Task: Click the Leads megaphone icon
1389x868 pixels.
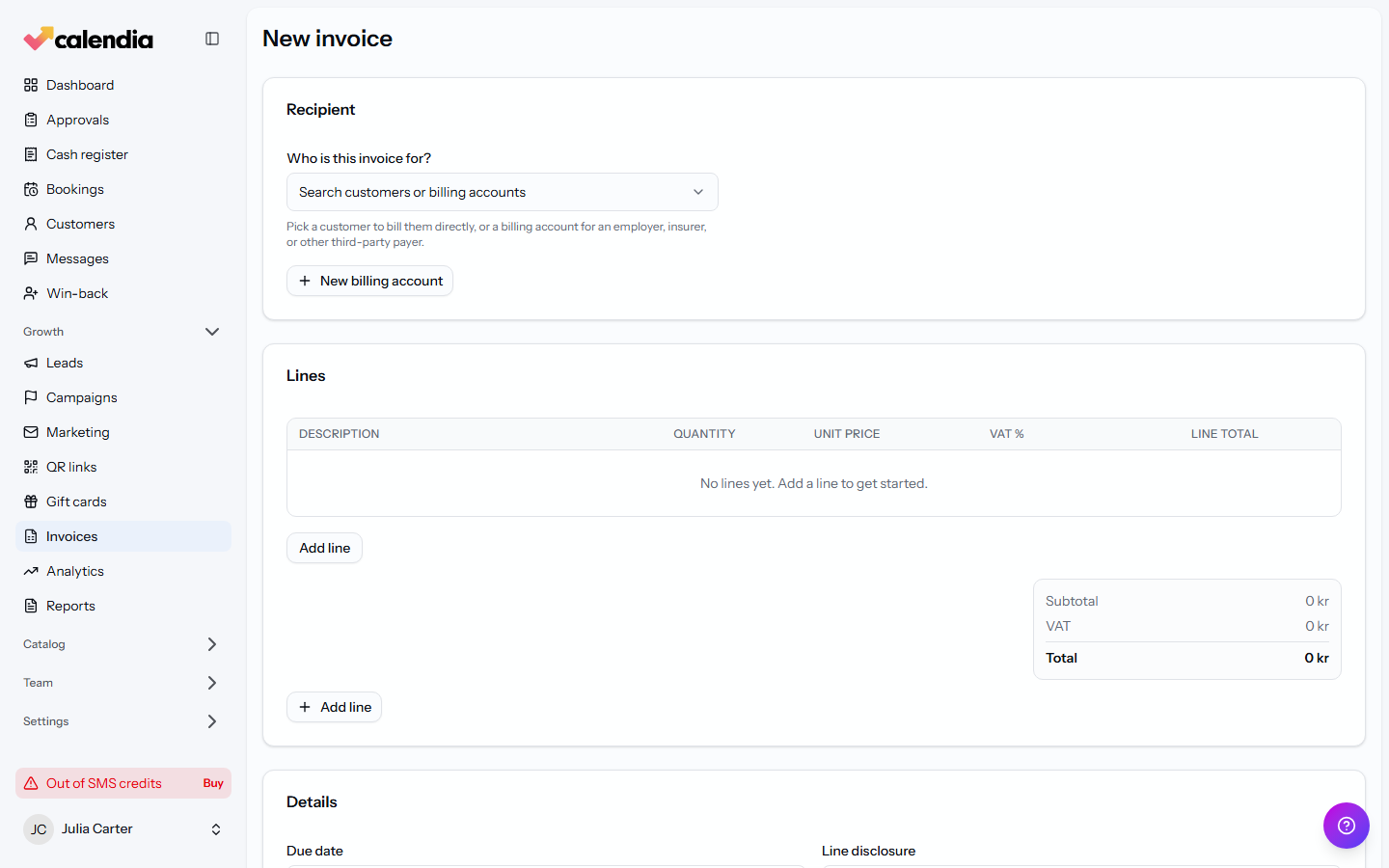Action: tap(31, 363)
